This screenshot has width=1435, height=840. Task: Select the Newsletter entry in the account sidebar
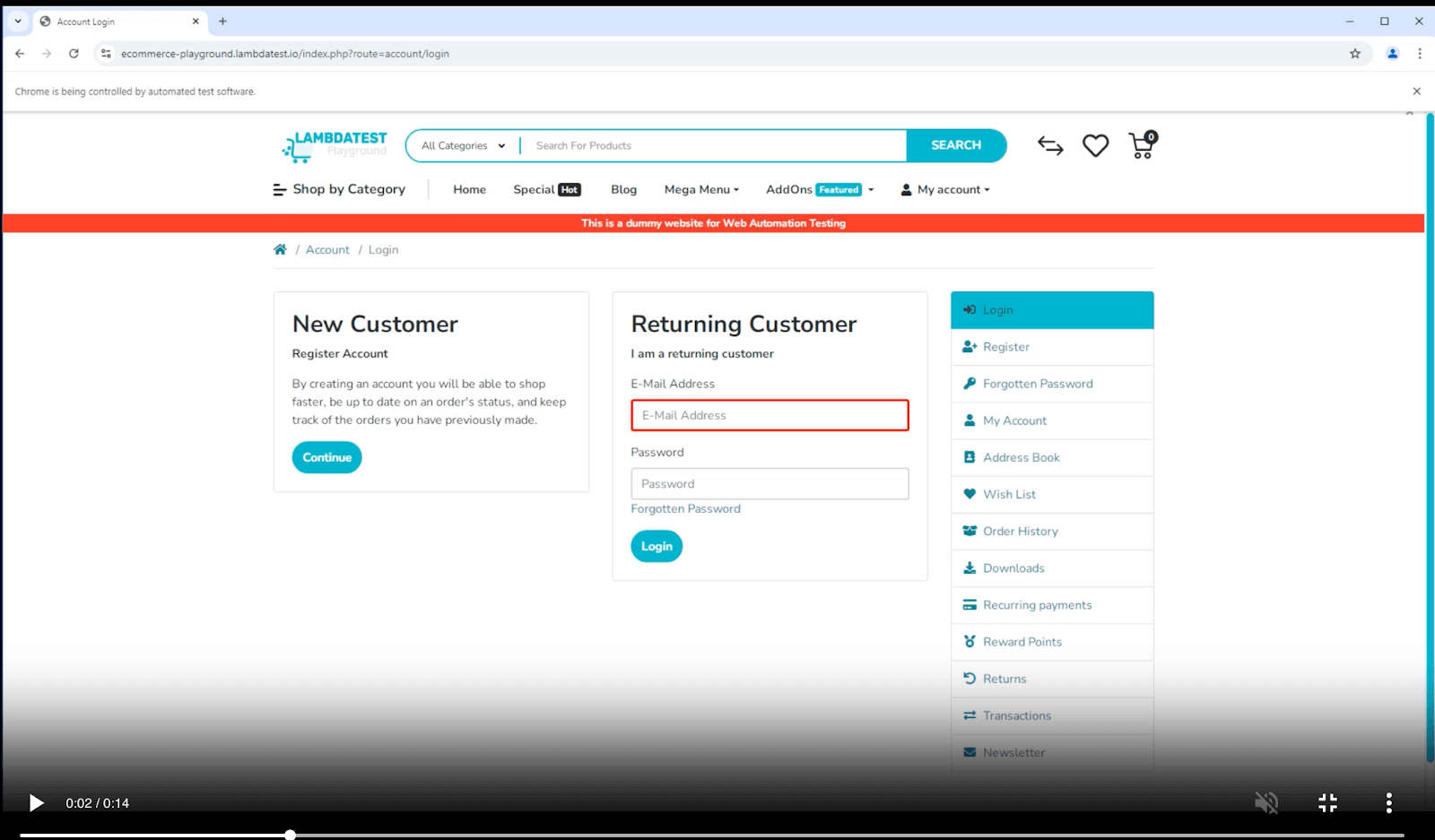pyautogui.click(x=1013, y=752)
